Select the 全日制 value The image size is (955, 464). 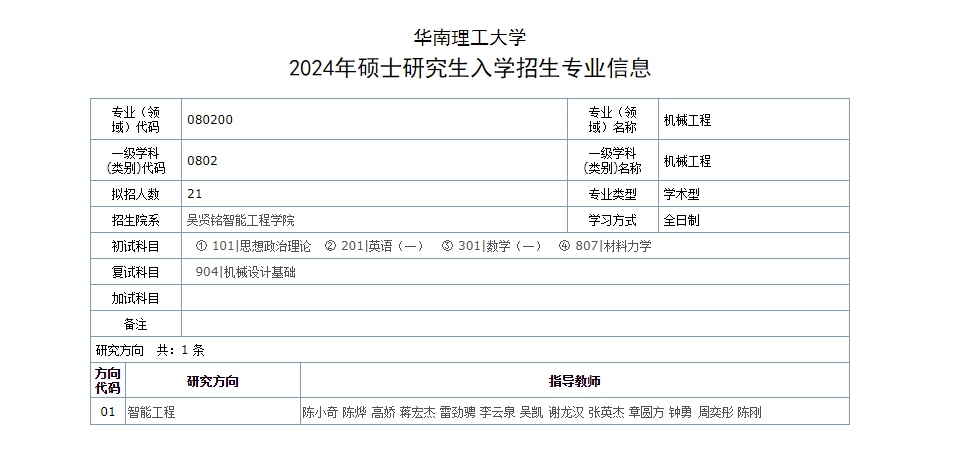681,220
